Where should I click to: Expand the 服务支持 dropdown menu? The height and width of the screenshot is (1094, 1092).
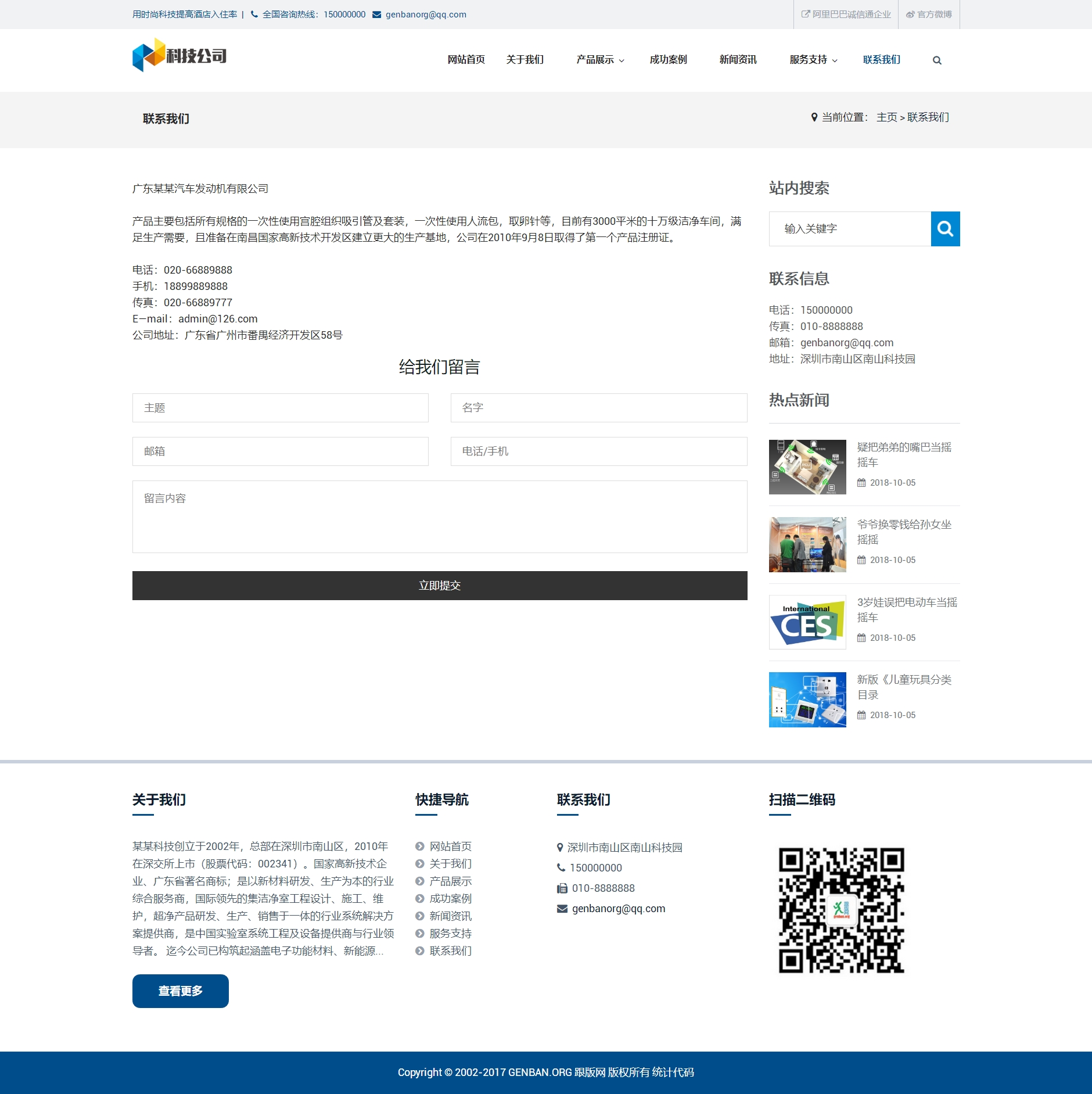[813, 60]
